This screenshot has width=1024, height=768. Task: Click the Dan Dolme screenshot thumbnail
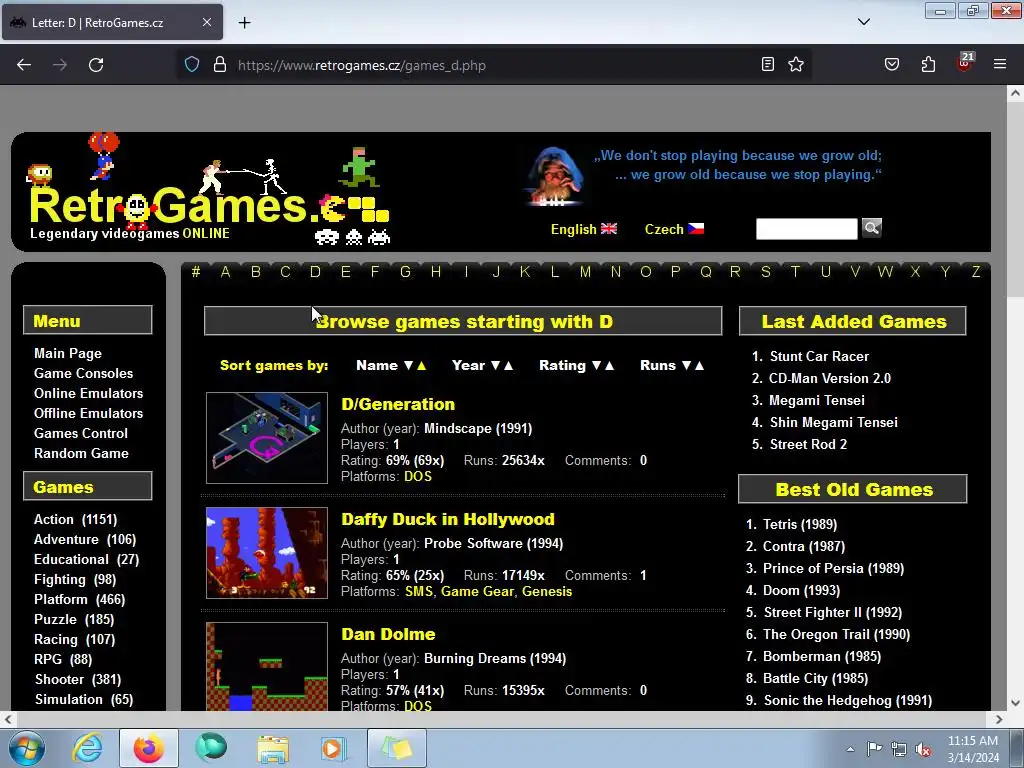[267, 666]
